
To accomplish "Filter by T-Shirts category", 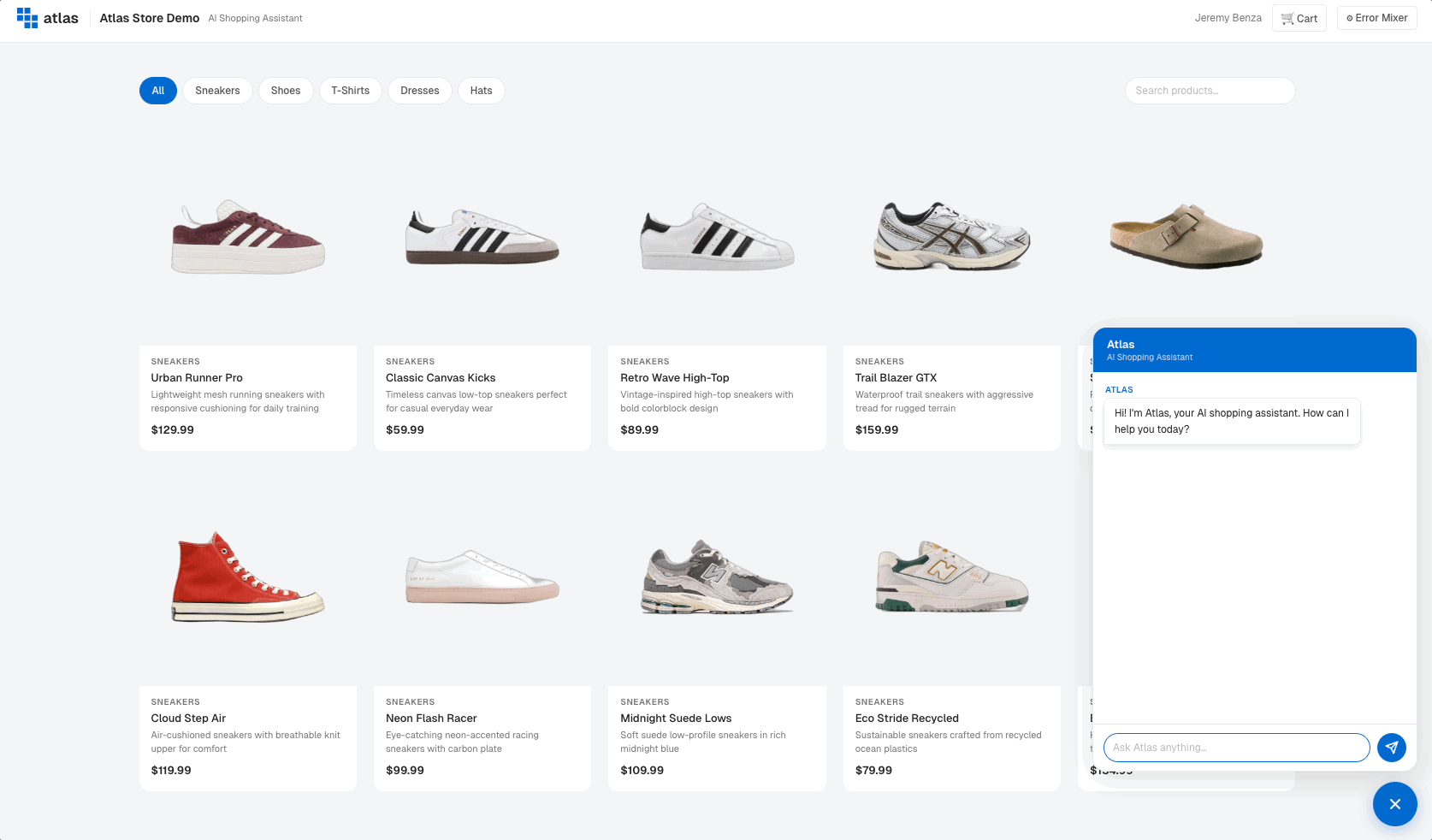I will coord(351,91).
